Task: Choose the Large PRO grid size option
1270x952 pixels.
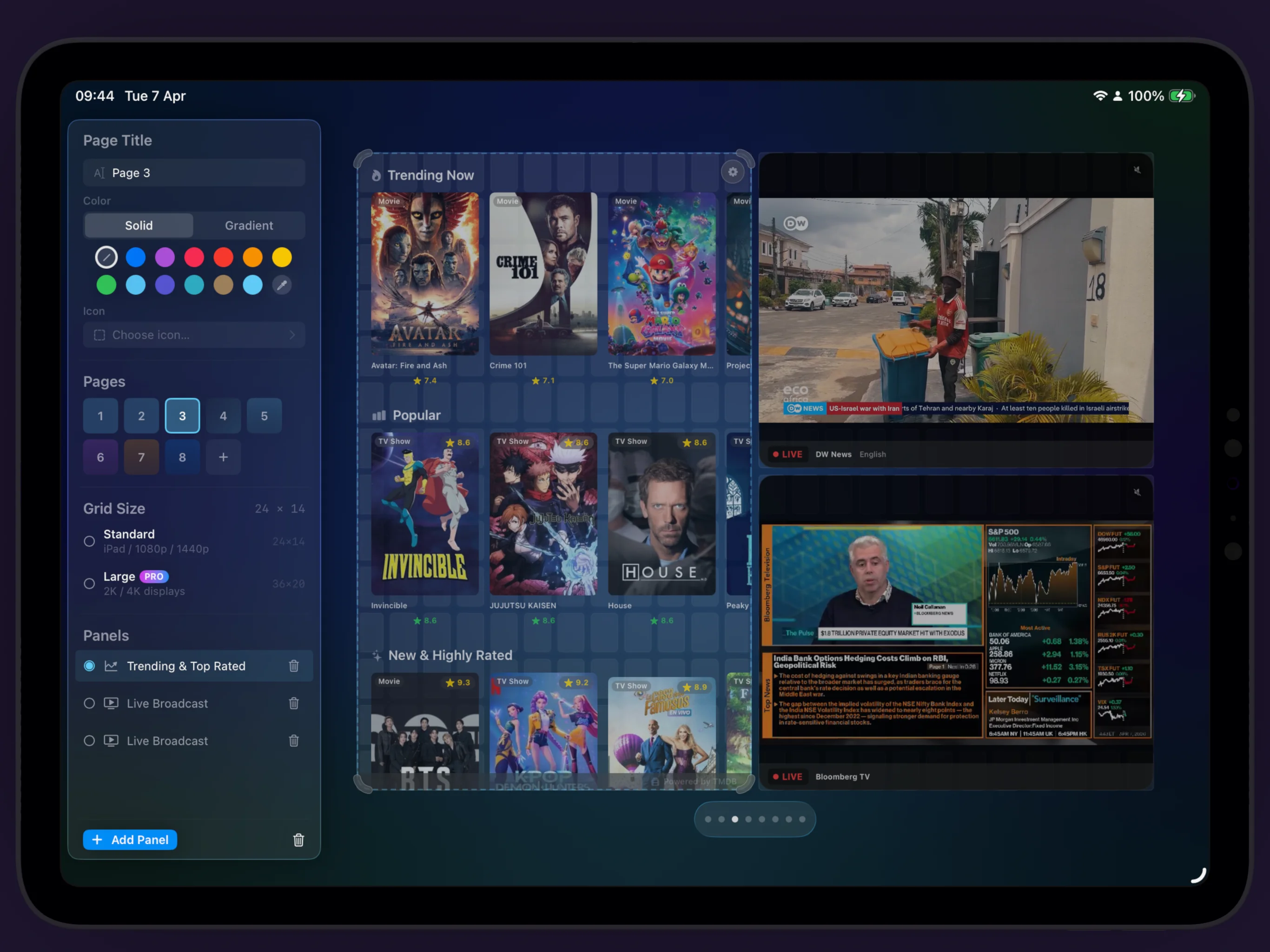Action: [194, 584]
